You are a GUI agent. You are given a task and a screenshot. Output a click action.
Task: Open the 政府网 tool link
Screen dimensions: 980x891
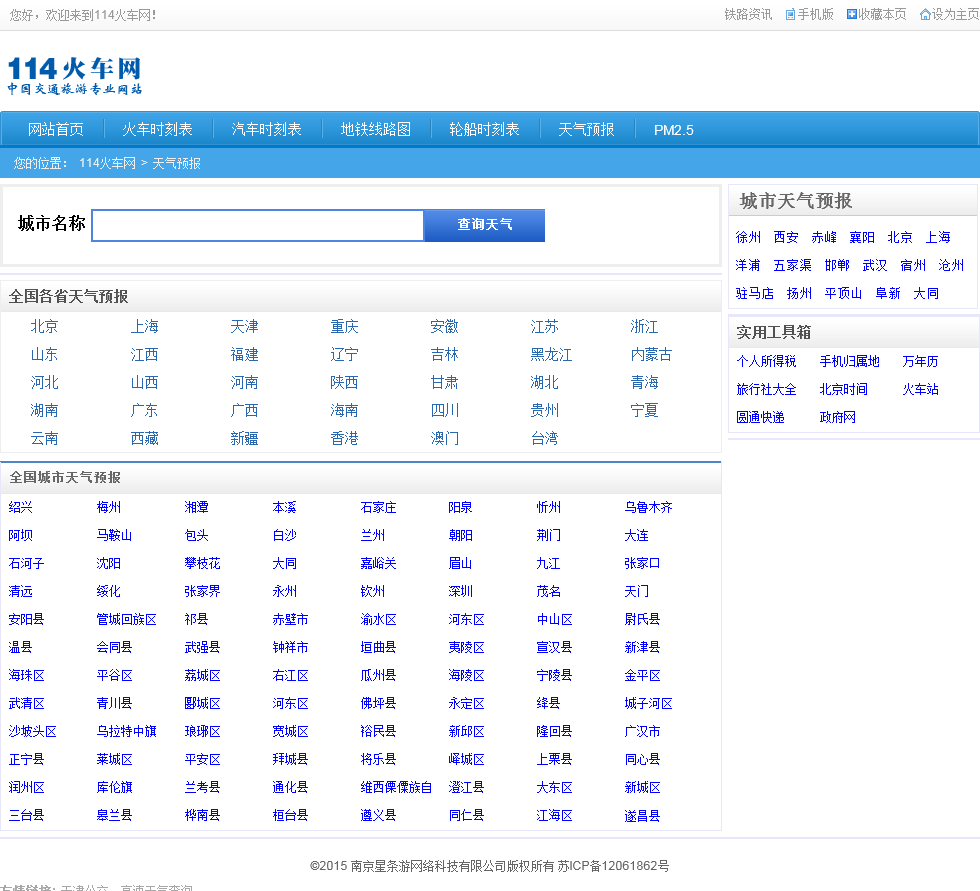[x=838, y=417]
